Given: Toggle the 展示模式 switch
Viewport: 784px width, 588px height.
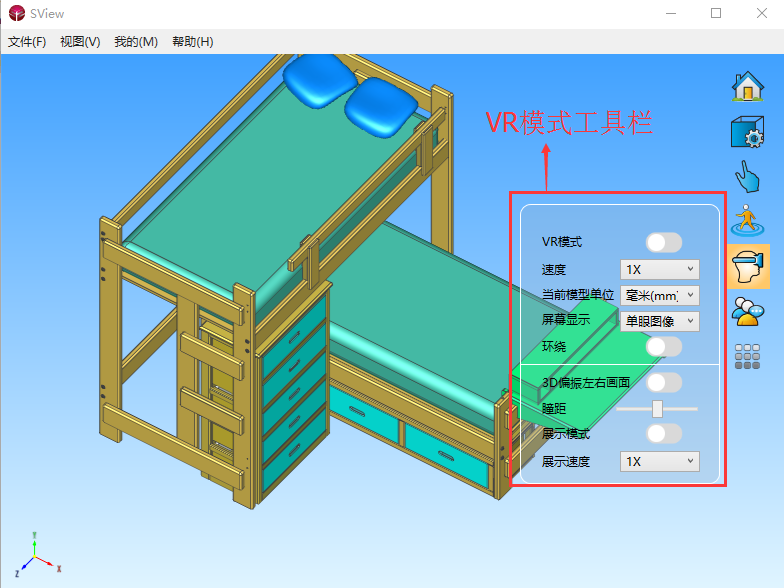Looking at the screenshot, I should (x=664, y=434).
